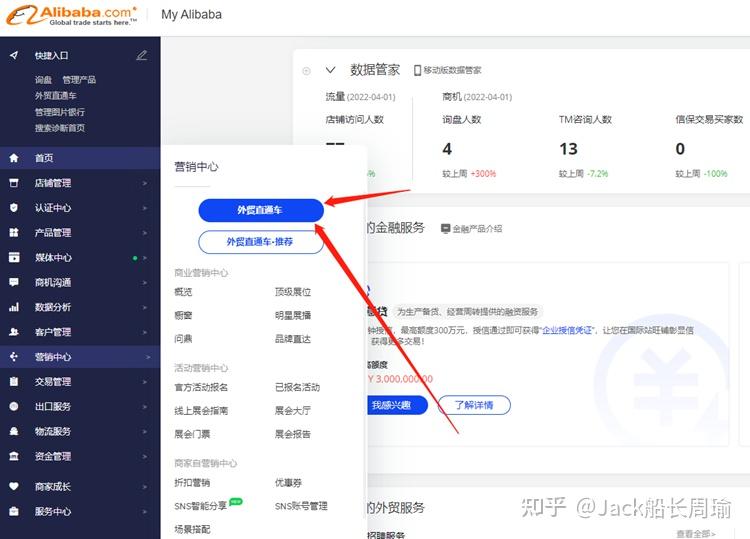Open 橱窗 in marketing panel

coord(183,315)
